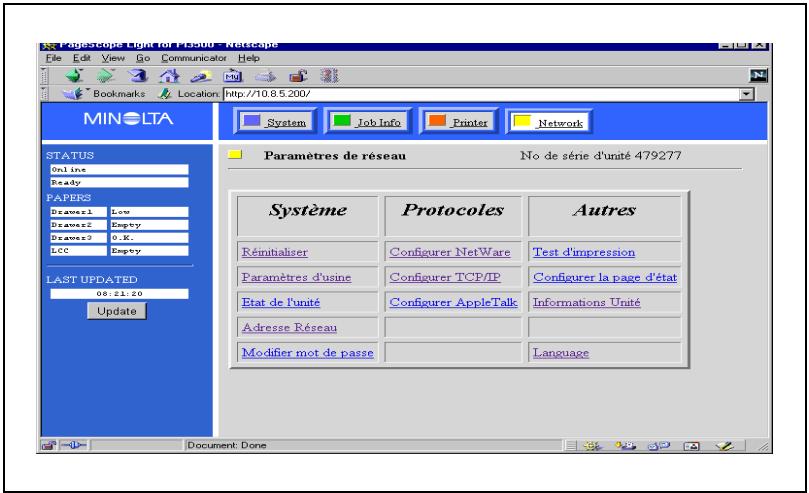Click the No de série d'unité 479277 text

601,155
